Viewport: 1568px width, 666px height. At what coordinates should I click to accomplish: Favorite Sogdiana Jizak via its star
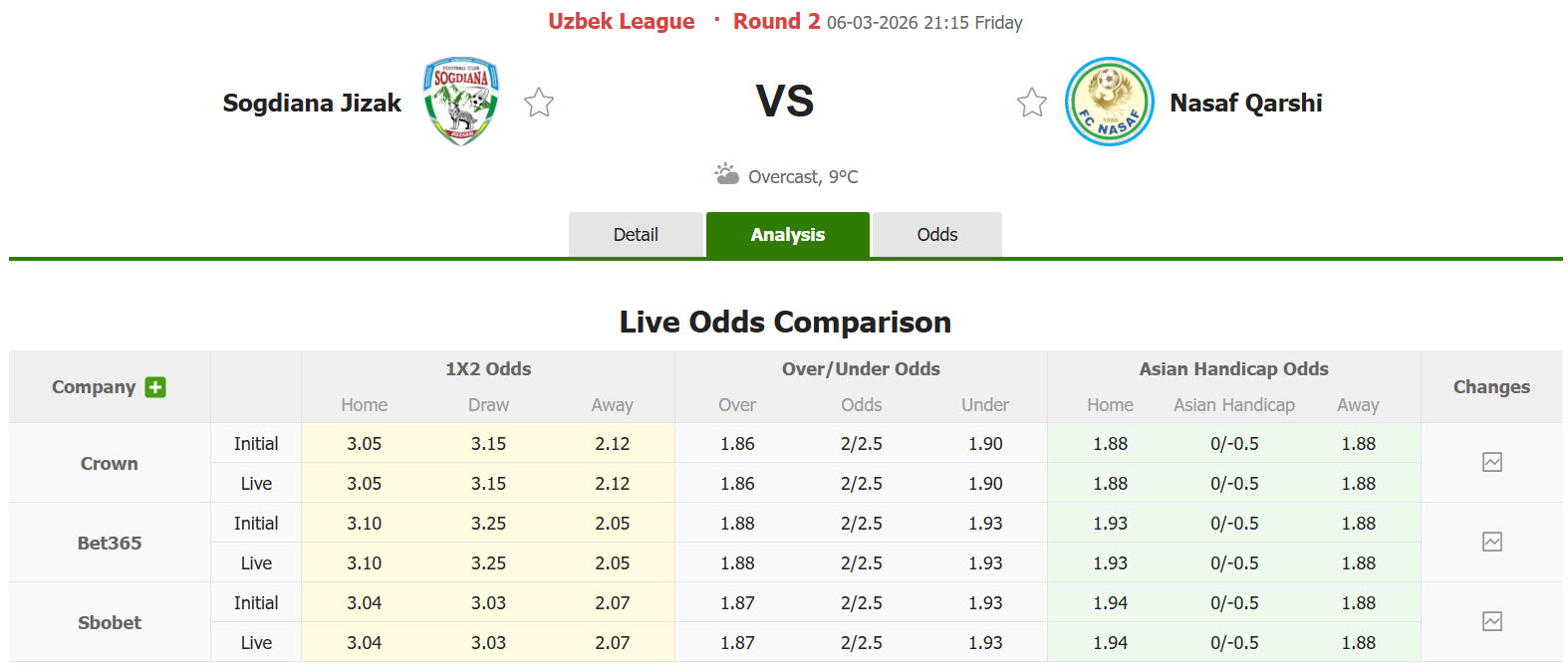click(538, 101)
